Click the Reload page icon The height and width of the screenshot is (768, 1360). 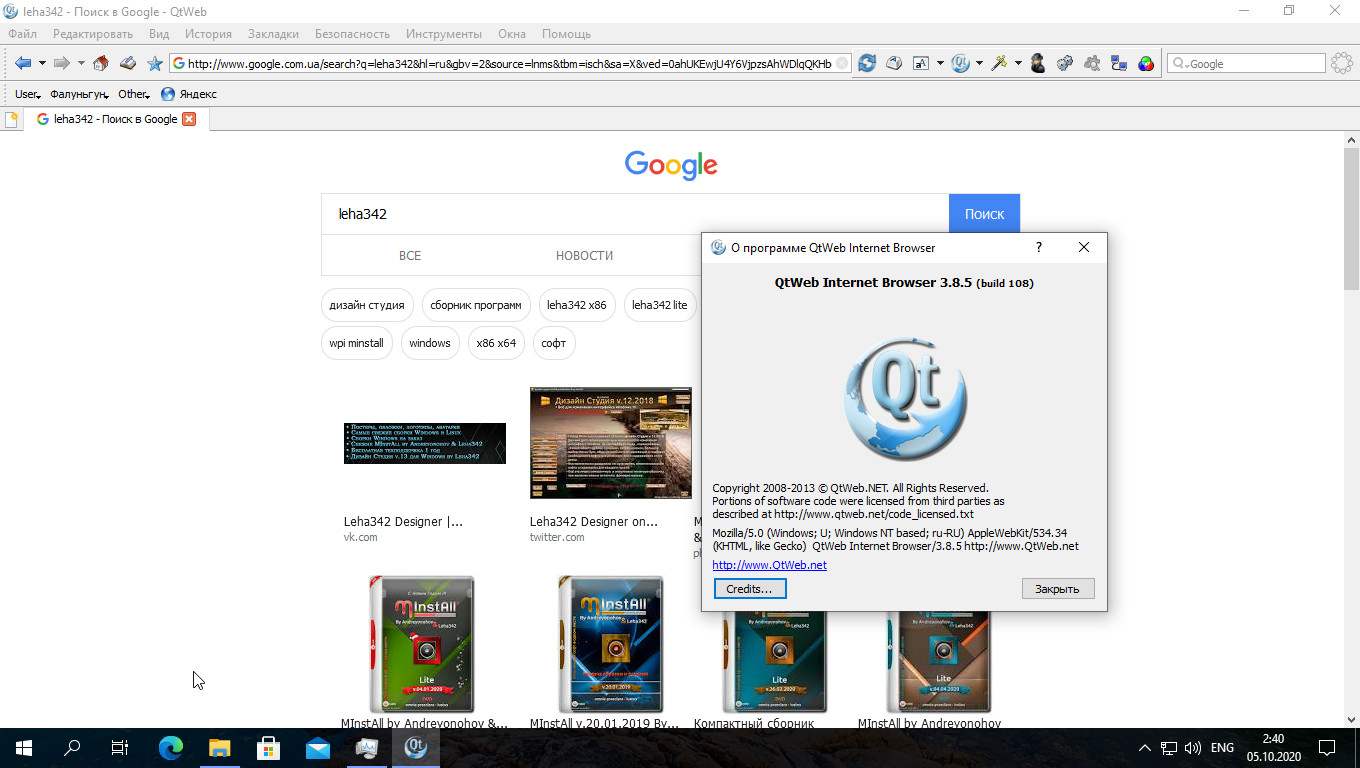click(867, 63)
